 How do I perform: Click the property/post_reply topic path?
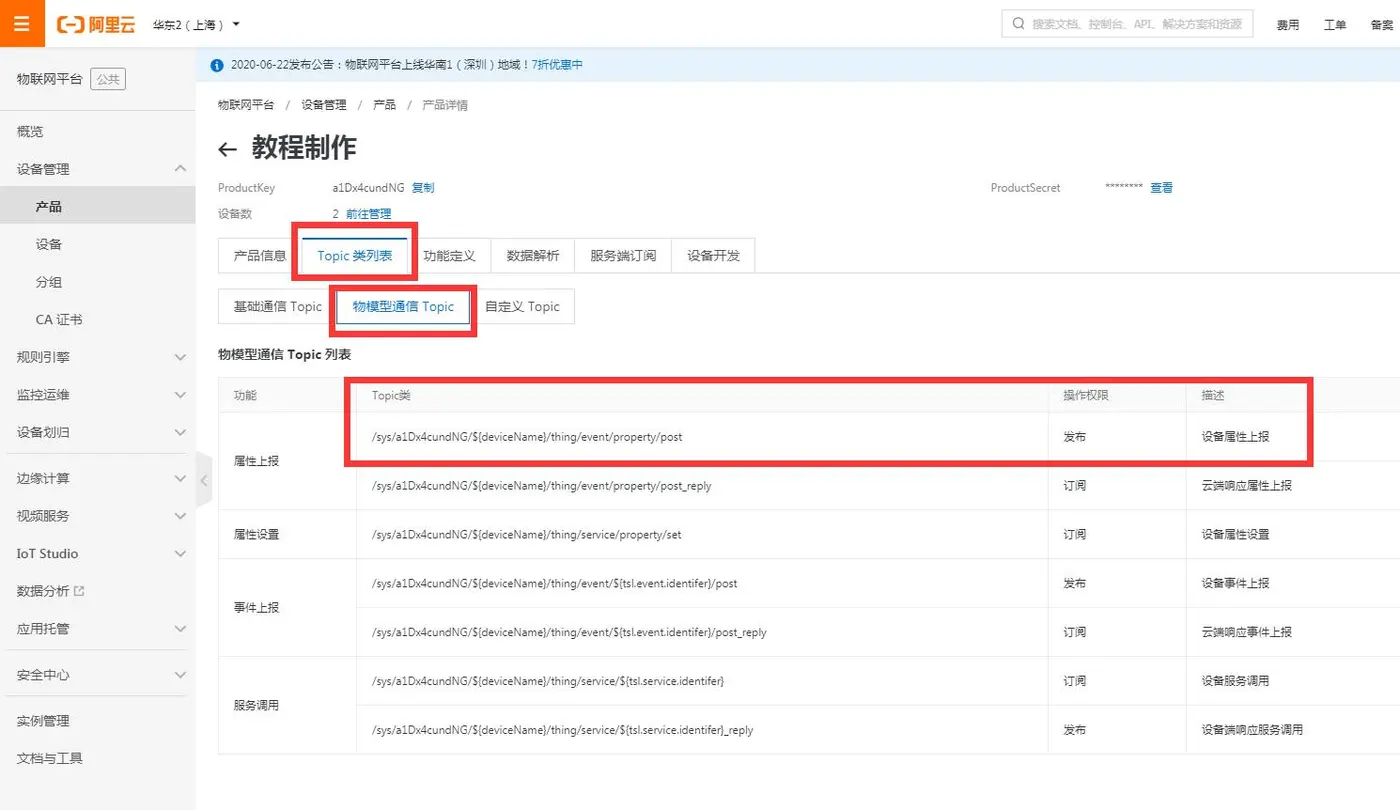[x=541, y=486]
